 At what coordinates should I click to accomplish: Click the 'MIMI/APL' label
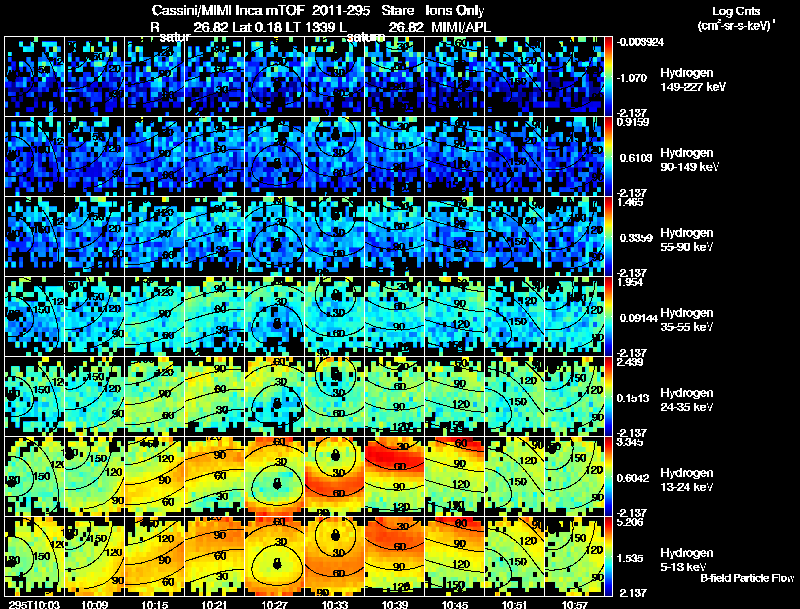(x=461, y=27)
